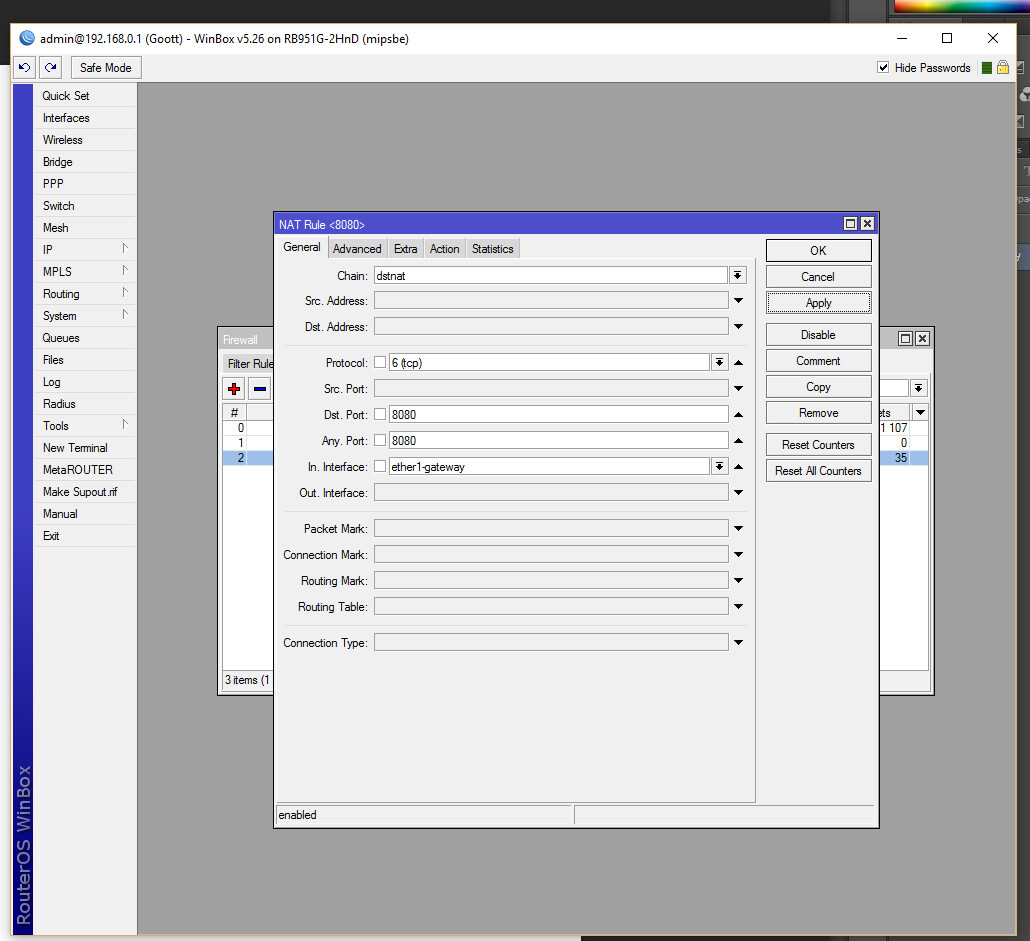The width and height of the screenshot is (1030, 941).
Task: Toggle the Dst. Port negate checkbox
Action: [380, 414]
